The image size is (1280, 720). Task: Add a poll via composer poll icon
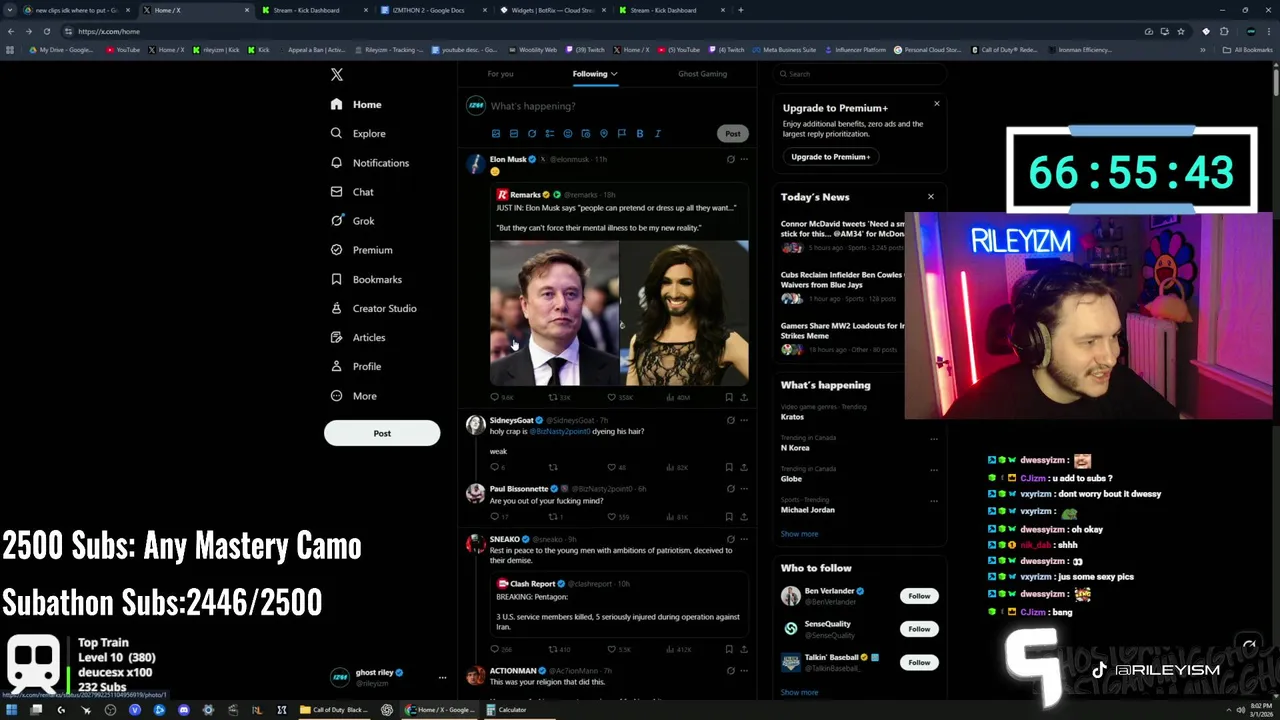[550, 133]
